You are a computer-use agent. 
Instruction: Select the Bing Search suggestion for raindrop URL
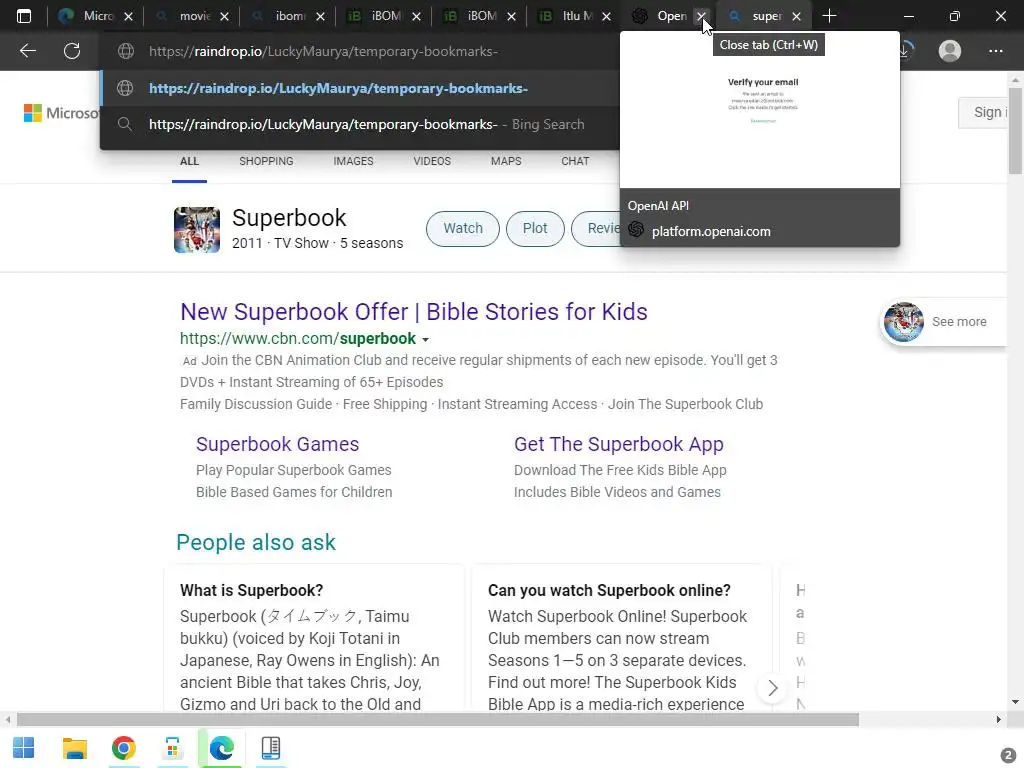click(x=360, y=124)
